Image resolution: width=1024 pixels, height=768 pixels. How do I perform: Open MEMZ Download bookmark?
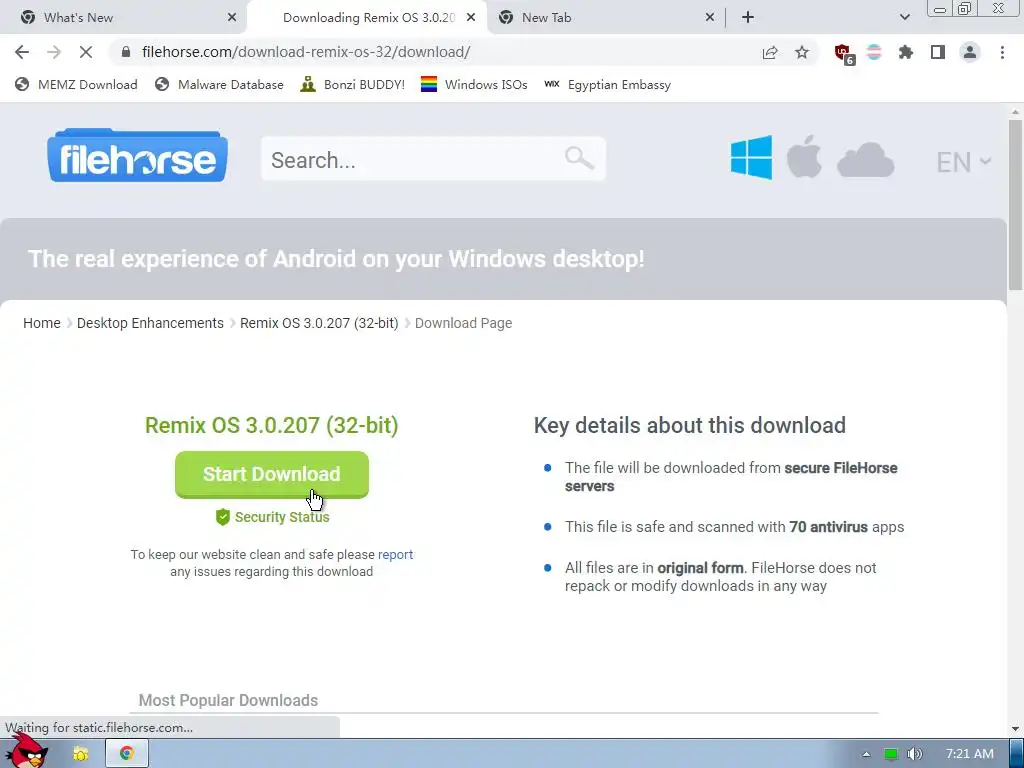point(76,84)
